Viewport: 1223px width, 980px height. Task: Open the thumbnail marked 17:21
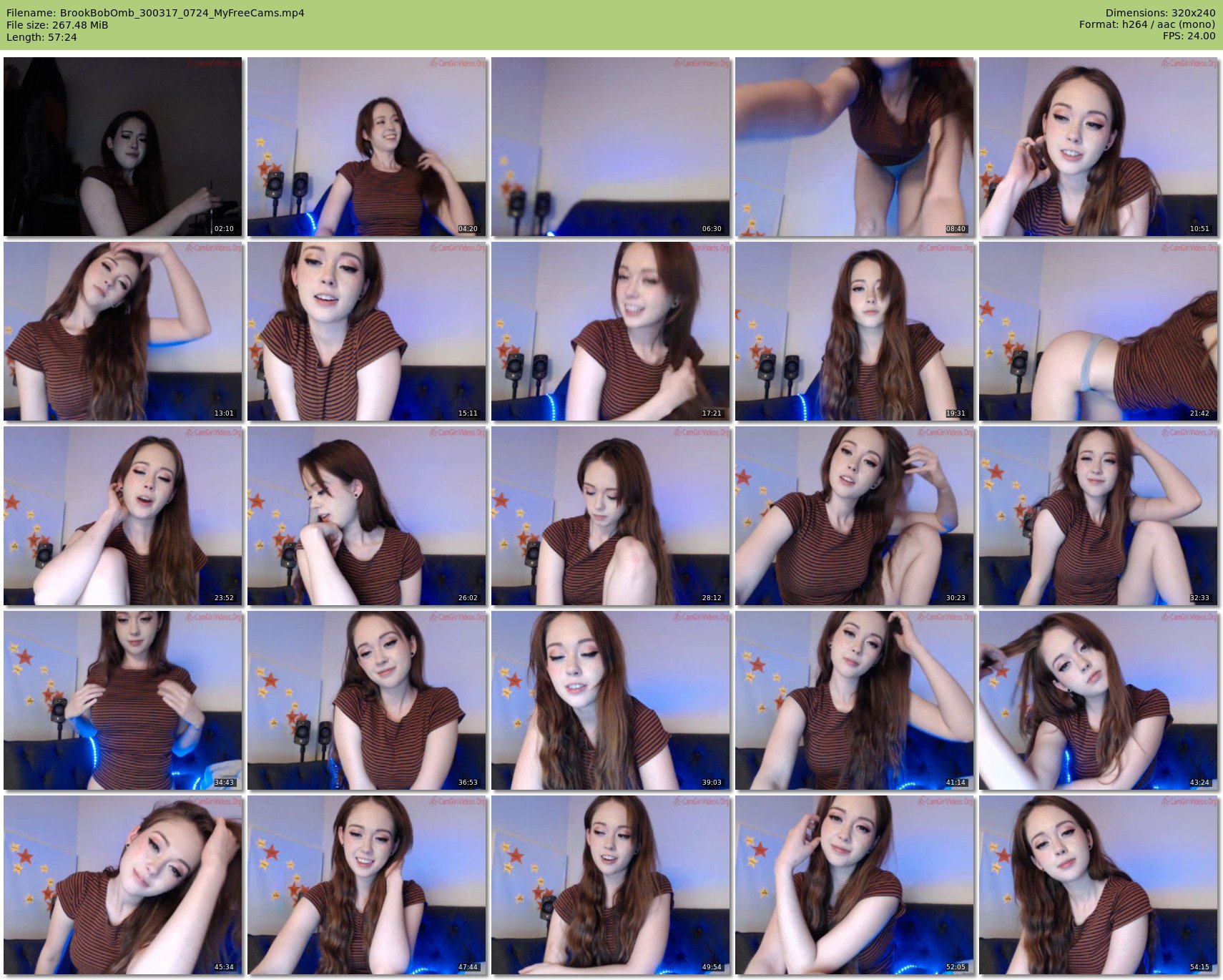(x=610, y=331)
